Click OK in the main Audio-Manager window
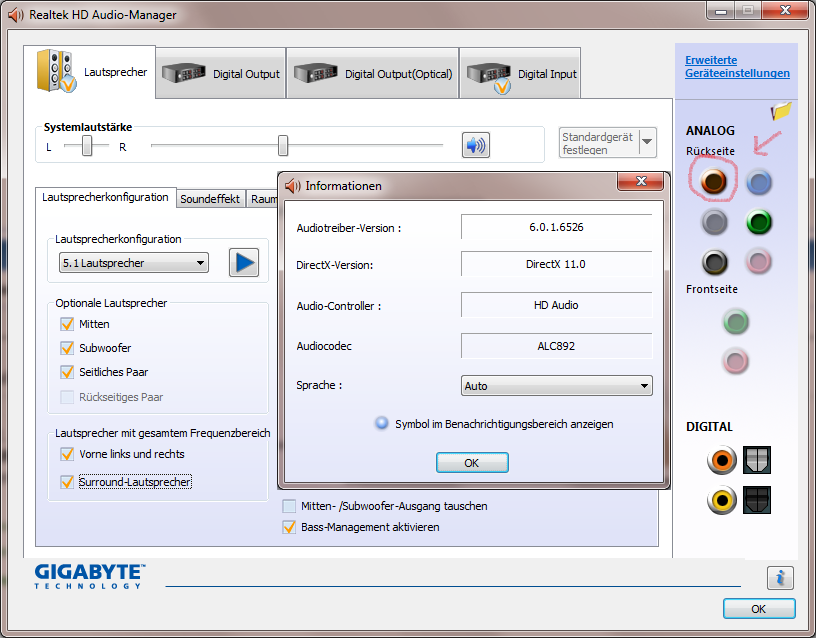 [759, 609]
